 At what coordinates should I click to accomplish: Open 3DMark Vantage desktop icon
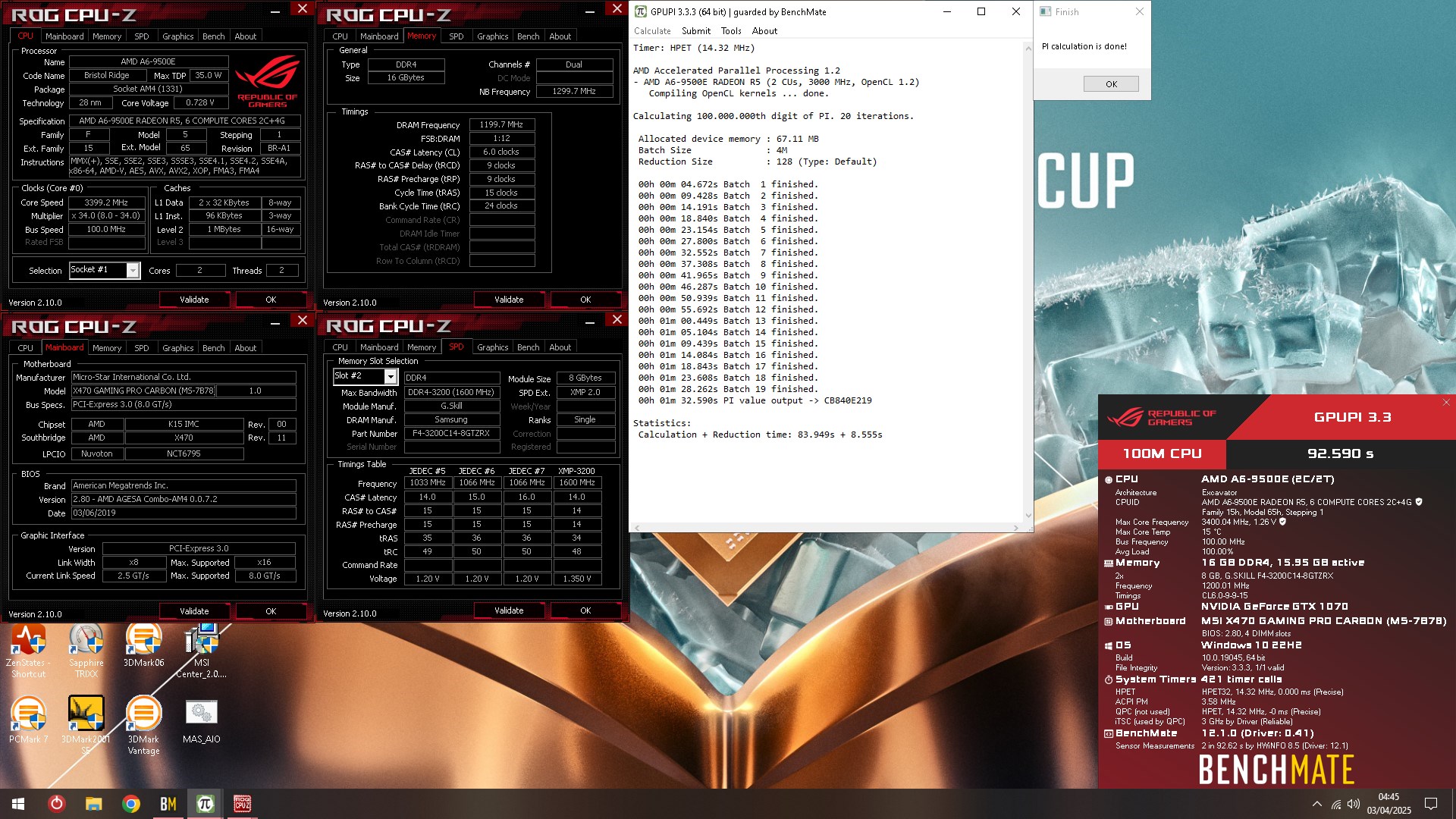143,724
